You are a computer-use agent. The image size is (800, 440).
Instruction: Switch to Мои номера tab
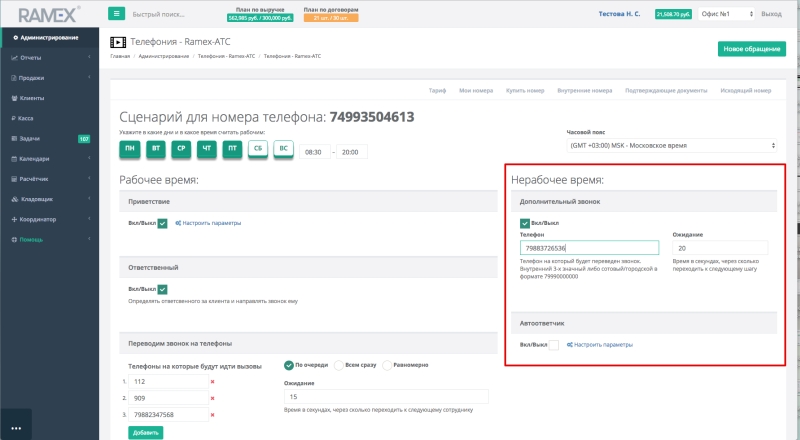point(476,91)
